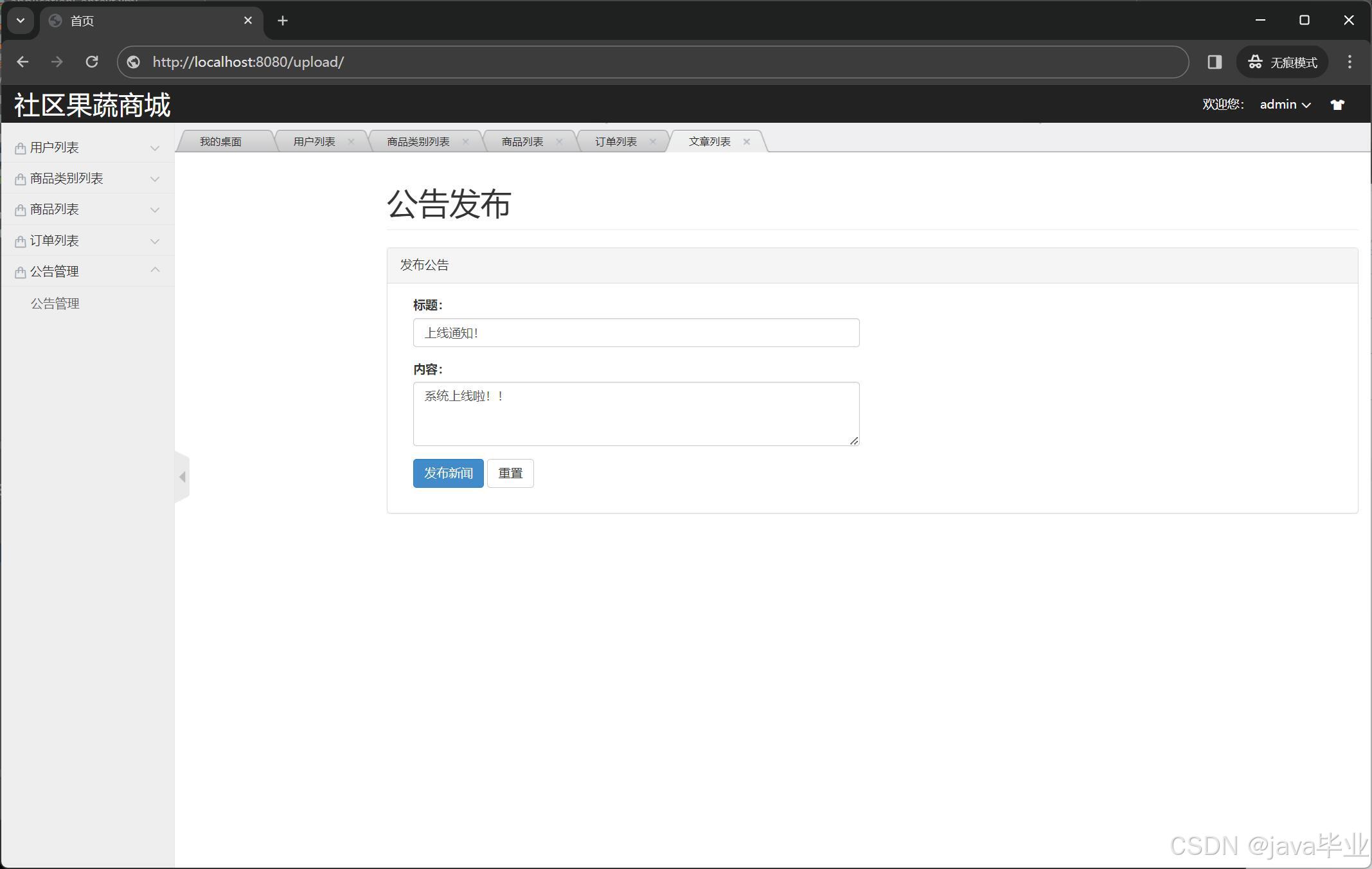Collapse the 公告管理 sidebar chevron
Screen dimensions: 1372x869
point(155,270)
